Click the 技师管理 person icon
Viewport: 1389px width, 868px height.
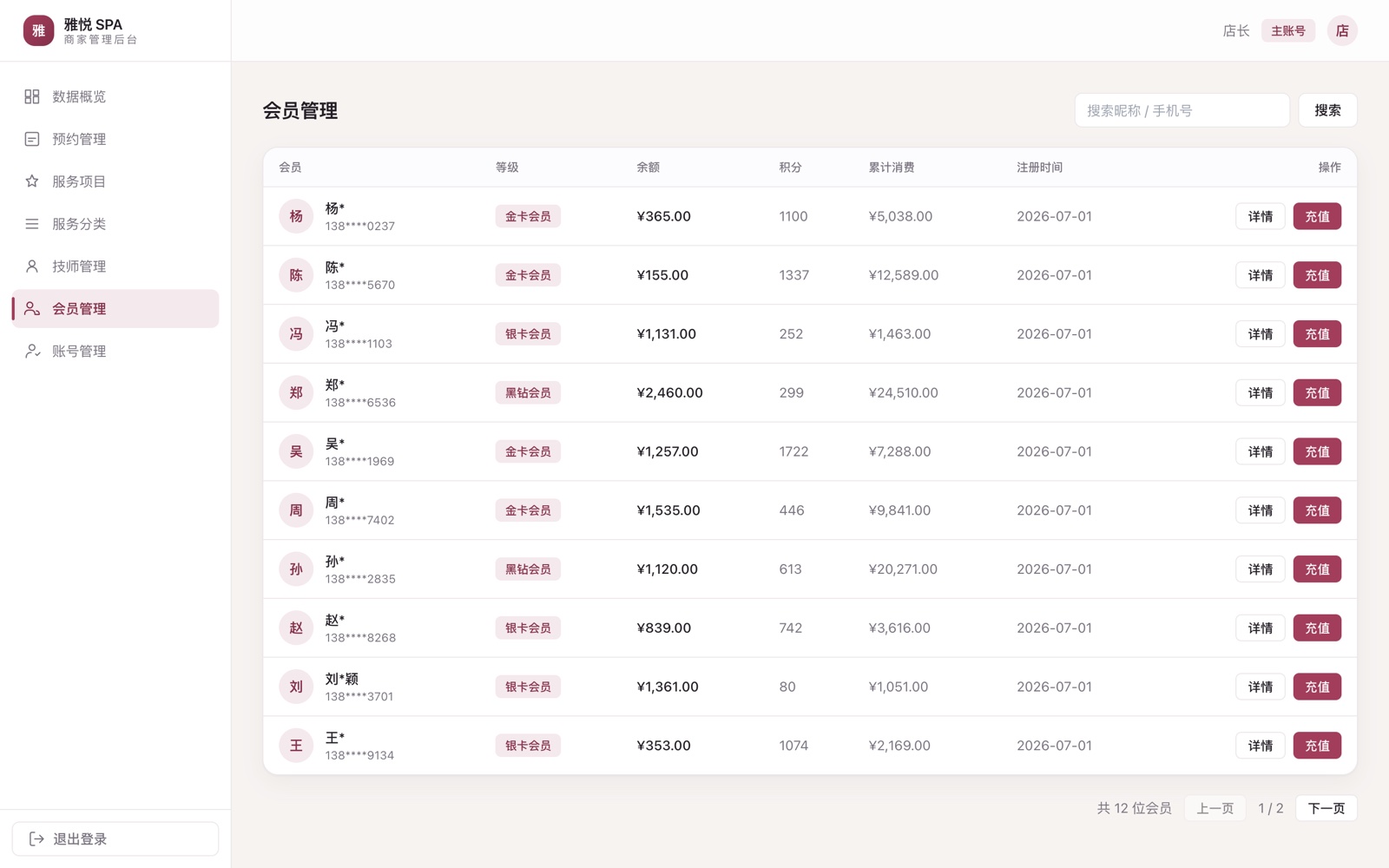(x=32, y=266)
